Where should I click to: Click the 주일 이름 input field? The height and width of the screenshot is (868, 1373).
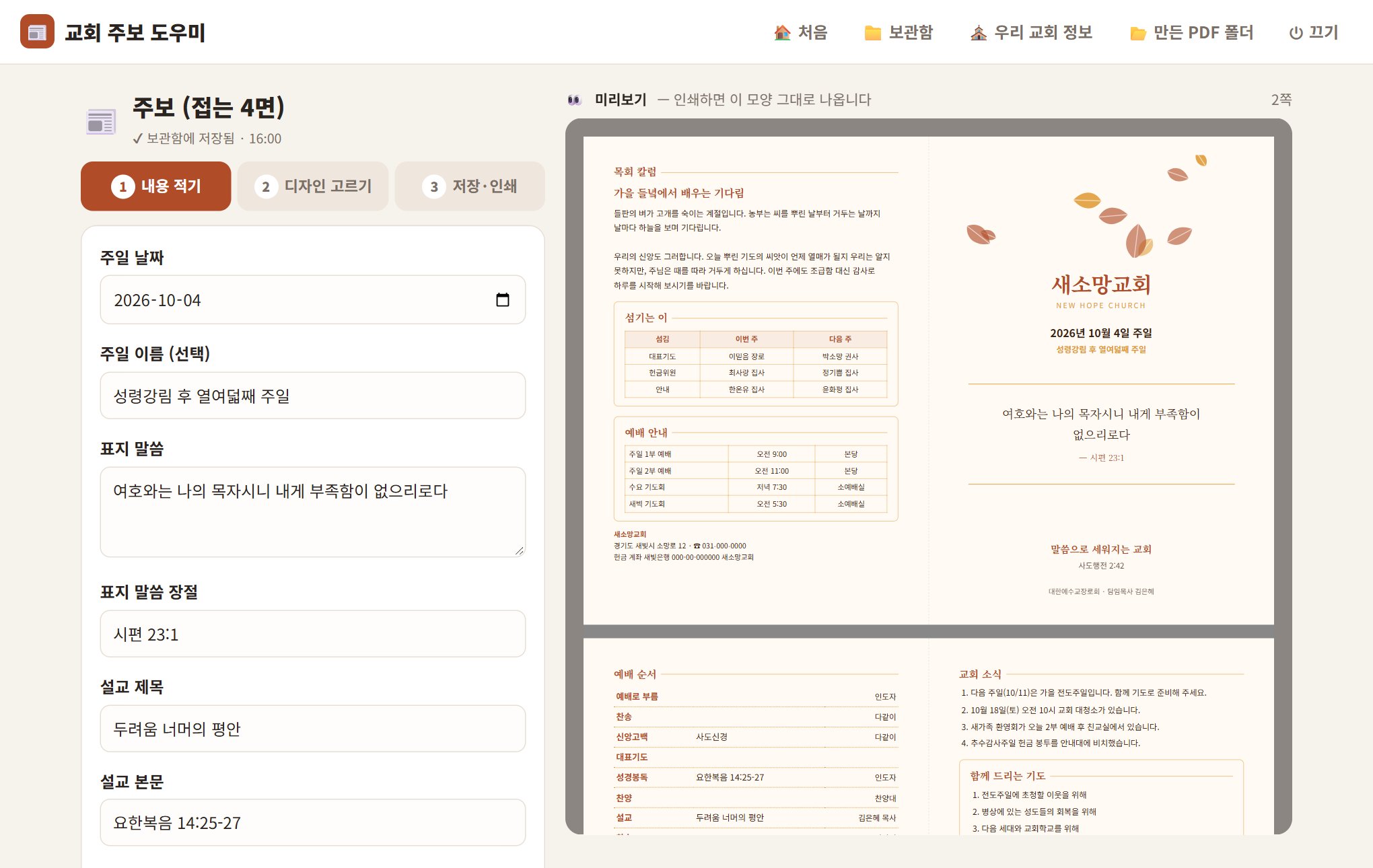[x=313, y=396]
